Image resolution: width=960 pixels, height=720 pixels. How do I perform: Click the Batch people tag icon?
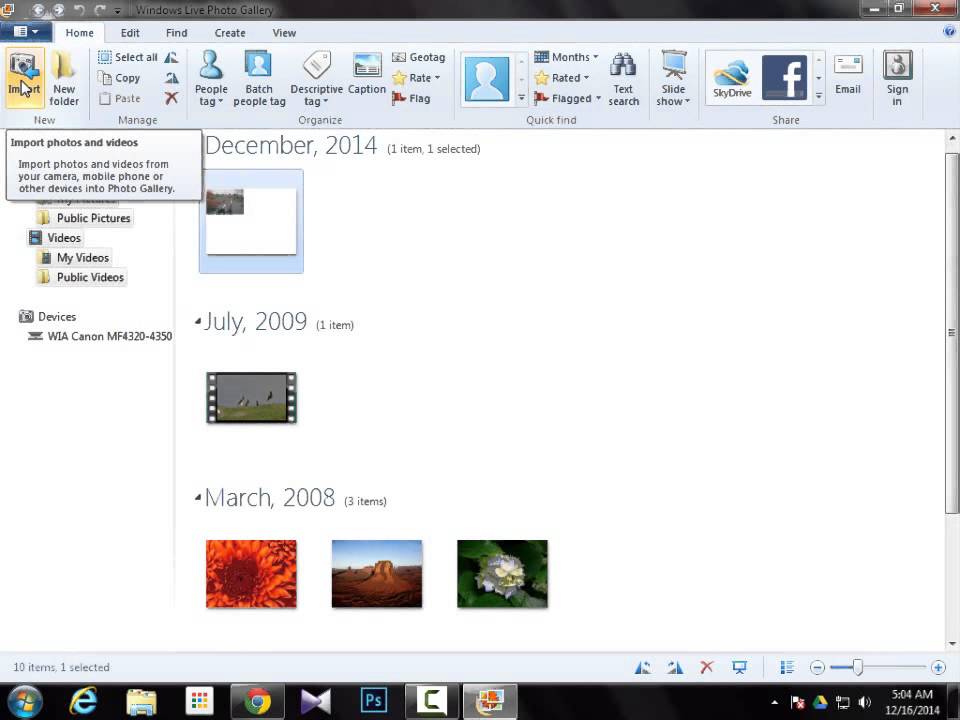259,78
